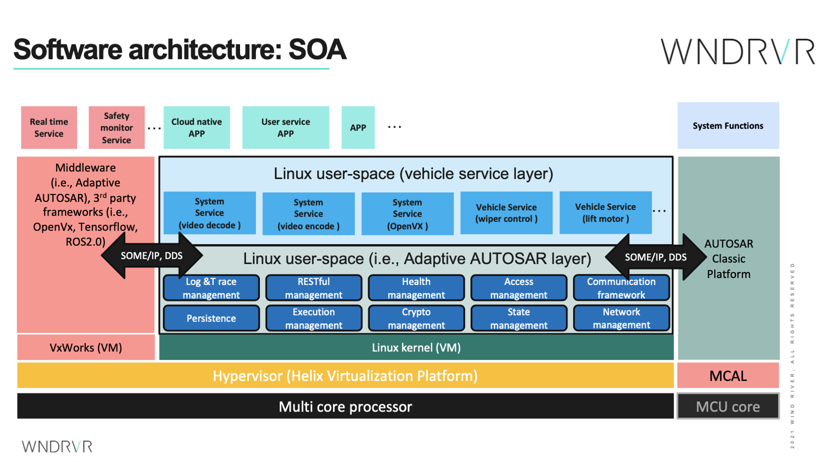Click the VxWorks (VM) bar
The height and width of the screenshot is (462, 820).
86,347
